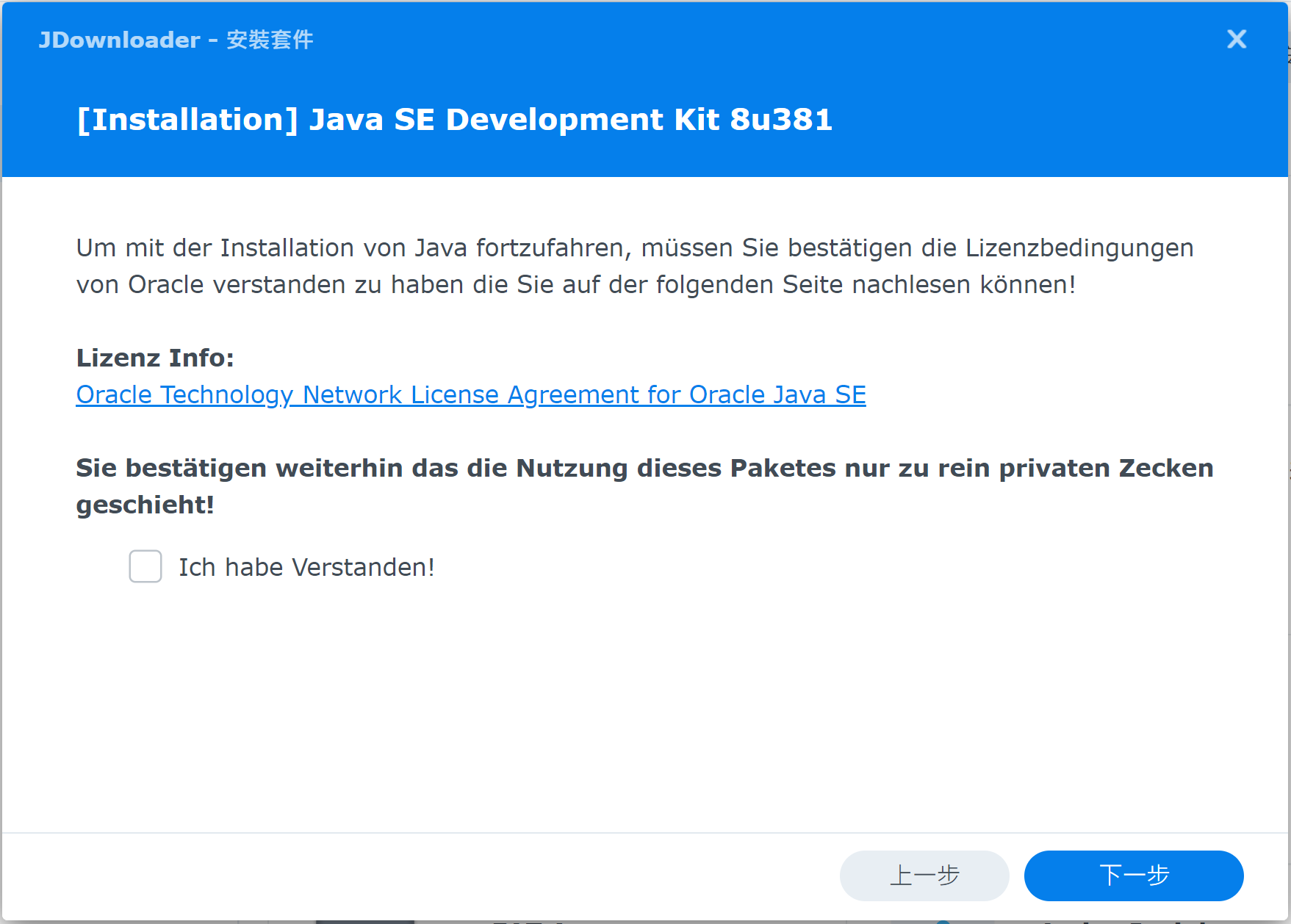Click the bold word 'geschieht!'
The height and width of the screenshot is (924, 1291).
(145, 505)
